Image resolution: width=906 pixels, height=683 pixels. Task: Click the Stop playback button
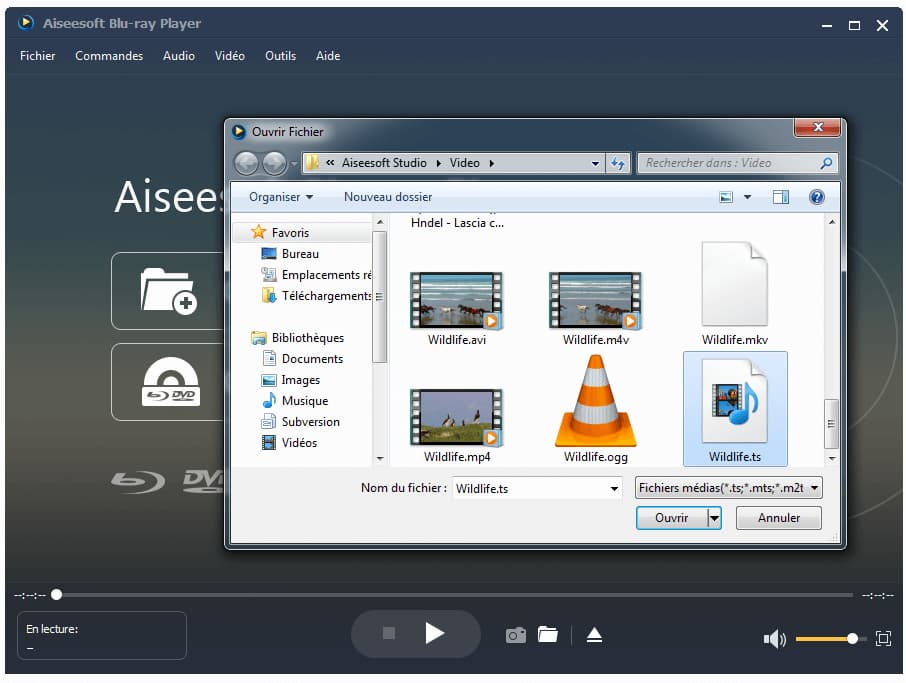389,634
